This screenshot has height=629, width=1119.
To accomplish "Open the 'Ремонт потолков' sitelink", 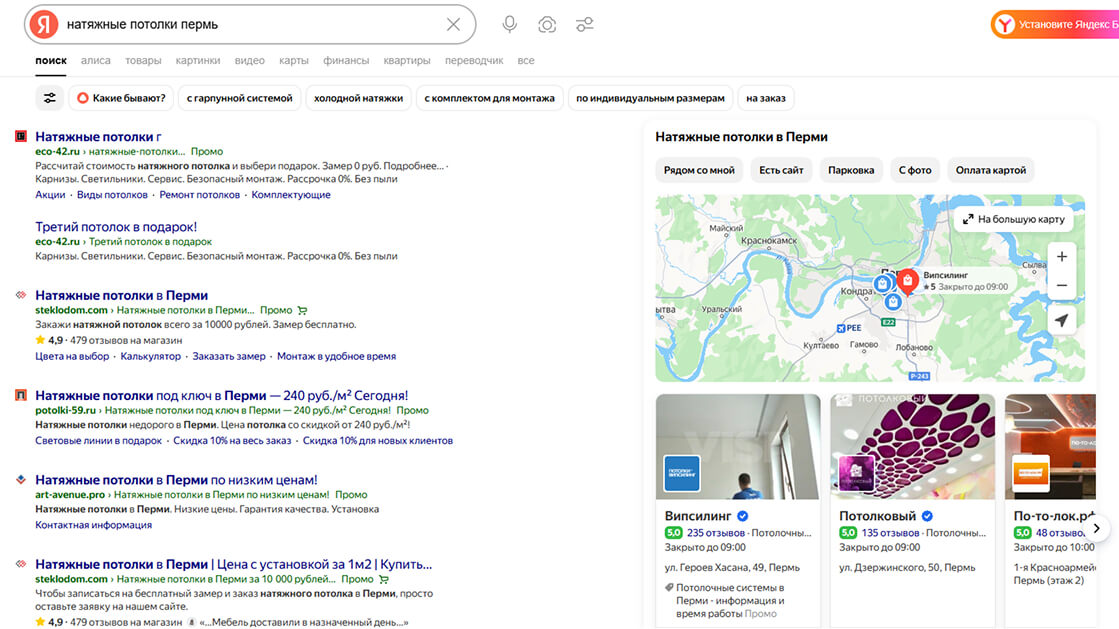I will [200, 195].
